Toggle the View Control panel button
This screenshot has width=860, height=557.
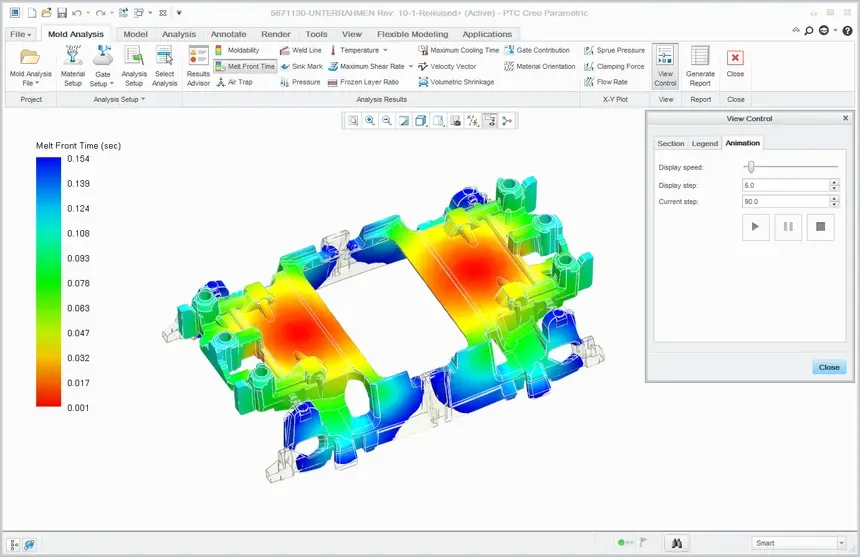tap(665, 66)
